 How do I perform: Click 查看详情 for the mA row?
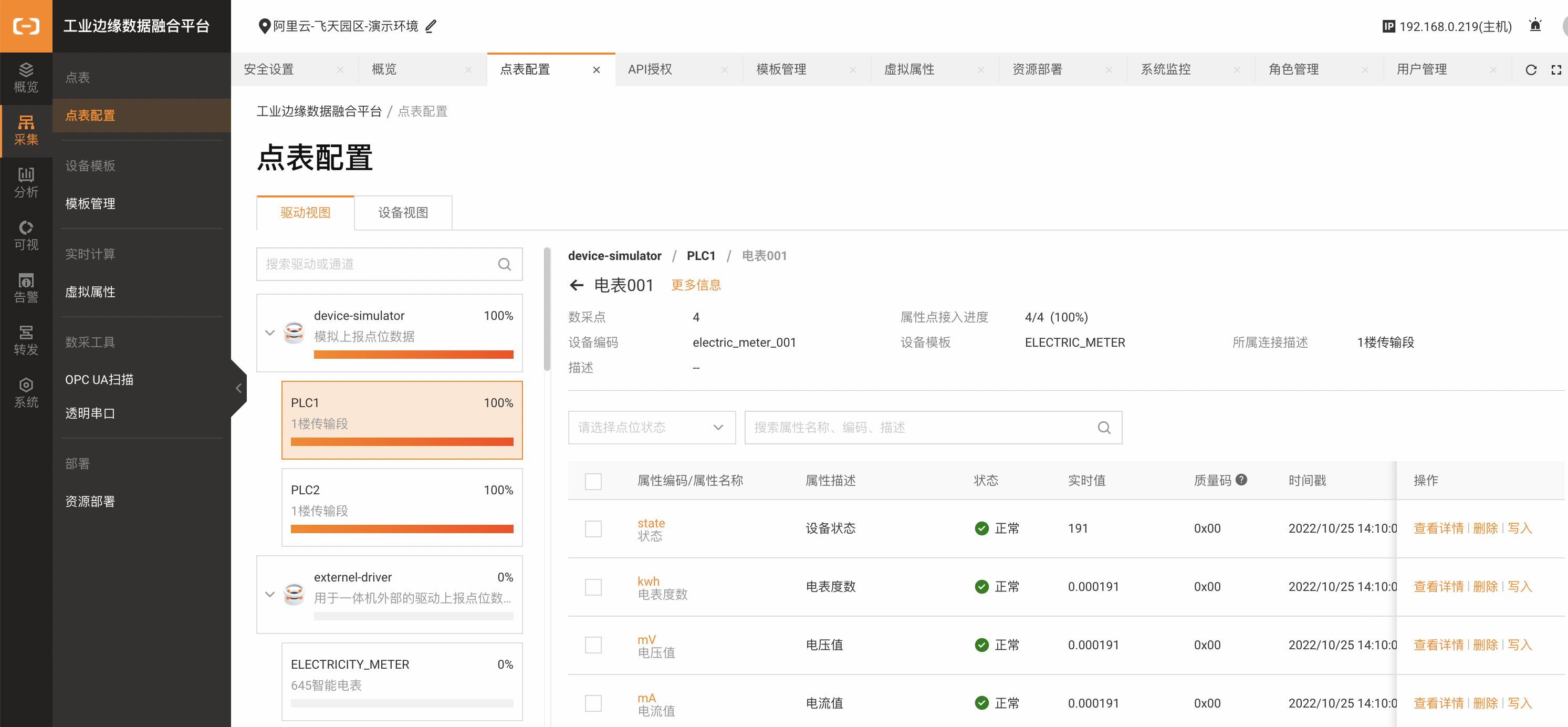click(x=1438, y=703)
